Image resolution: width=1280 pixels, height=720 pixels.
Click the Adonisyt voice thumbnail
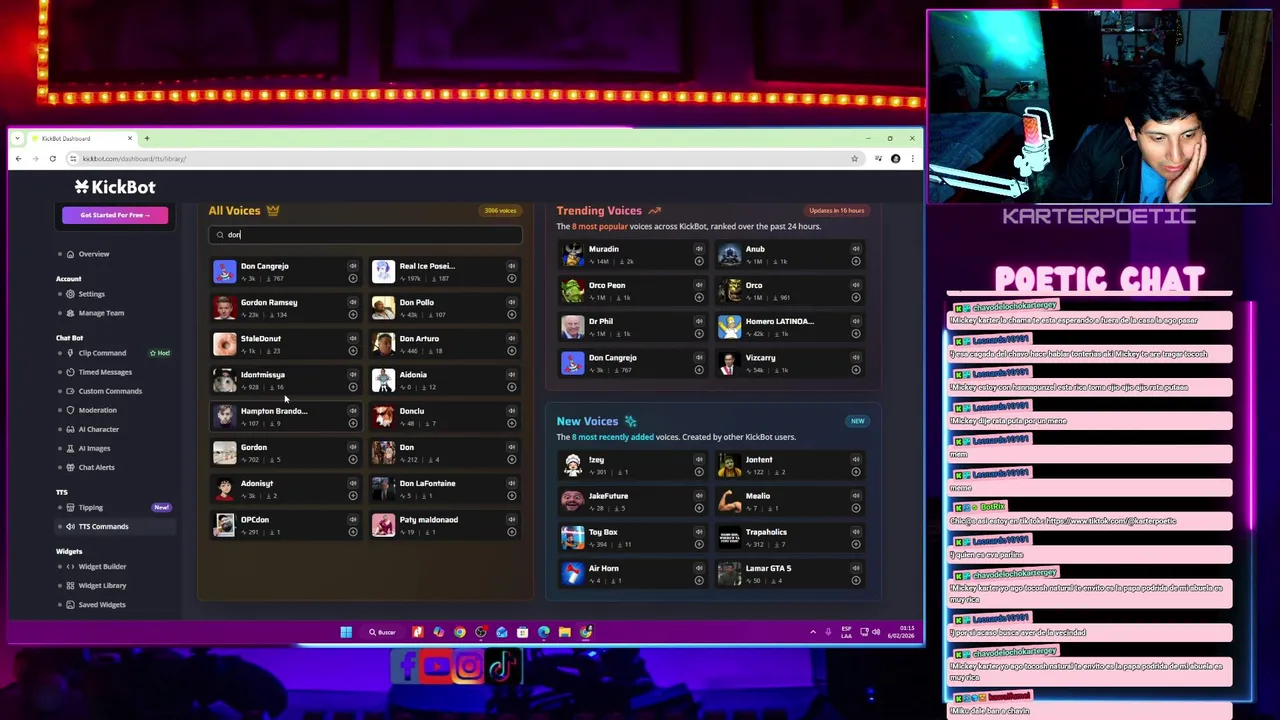pos(225,489)
